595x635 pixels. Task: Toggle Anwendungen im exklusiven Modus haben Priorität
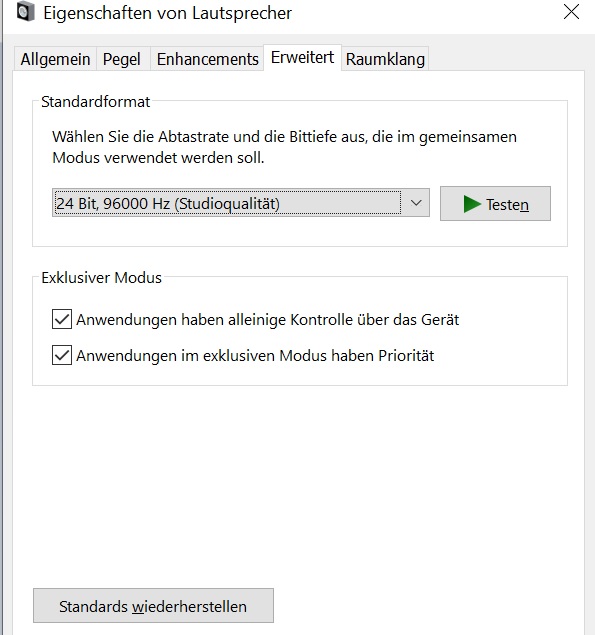click(62, 355)
